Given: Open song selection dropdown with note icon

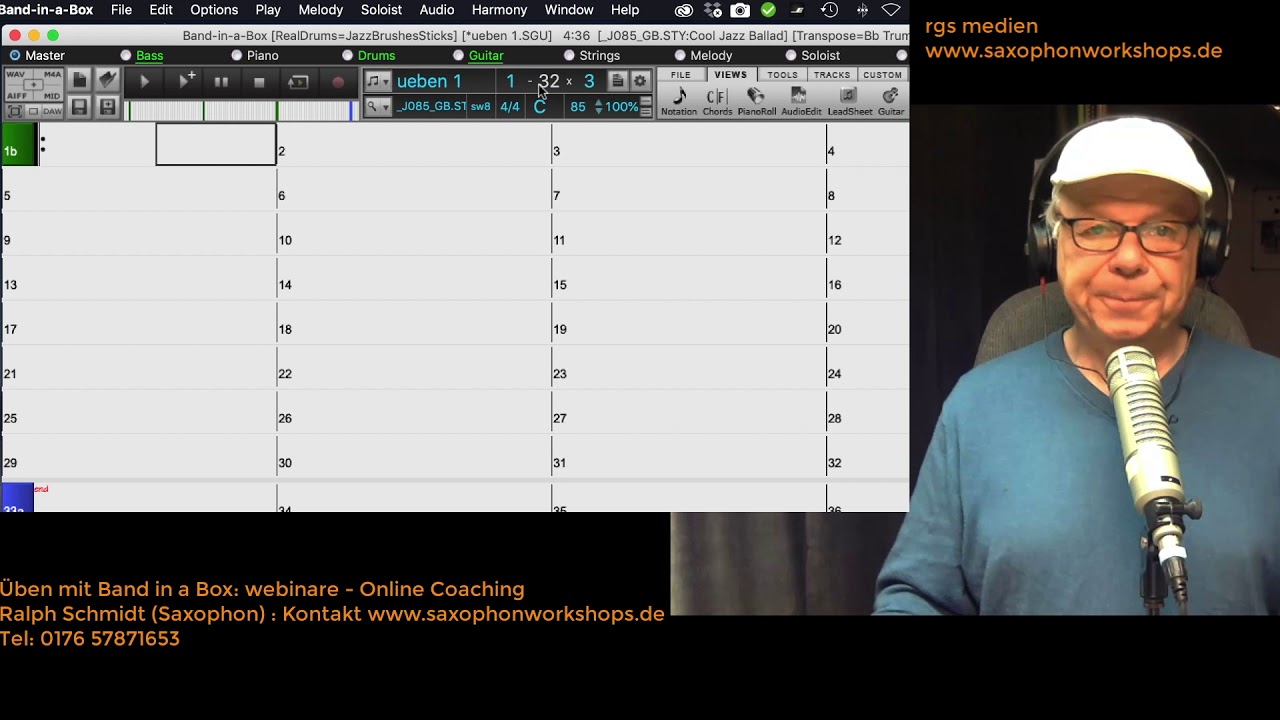Looking at the screenshot, I should click(x=378, y=81).
